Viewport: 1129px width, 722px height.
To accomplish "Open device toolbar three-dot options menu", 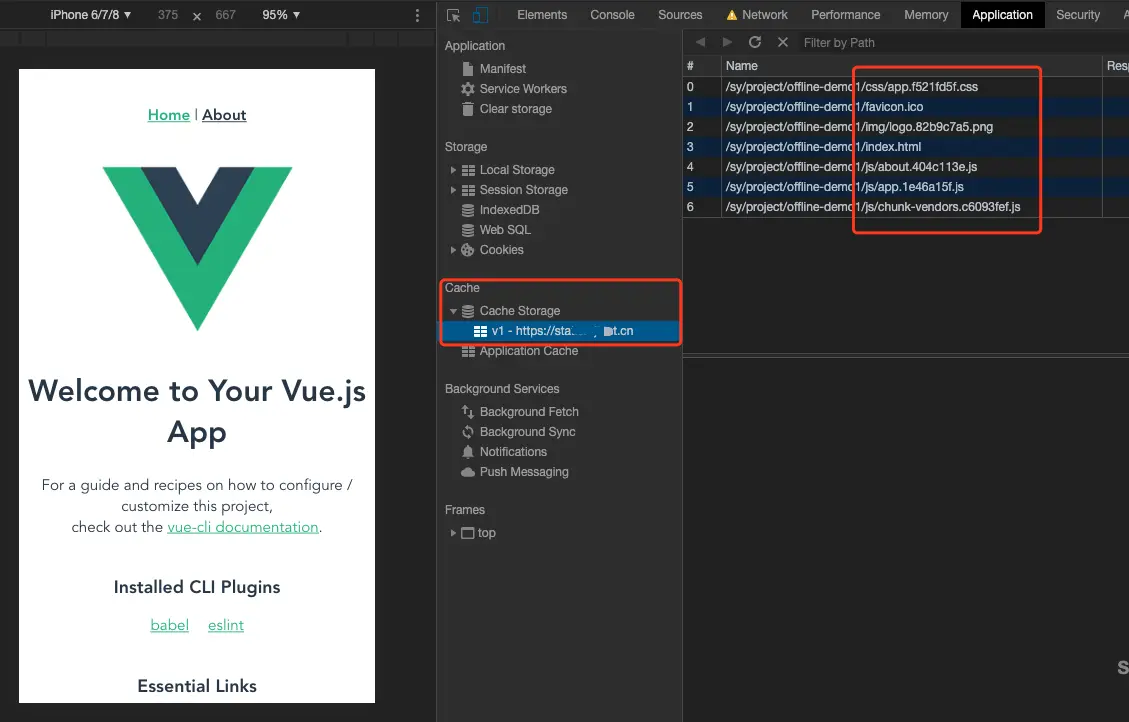I will 417,15.
